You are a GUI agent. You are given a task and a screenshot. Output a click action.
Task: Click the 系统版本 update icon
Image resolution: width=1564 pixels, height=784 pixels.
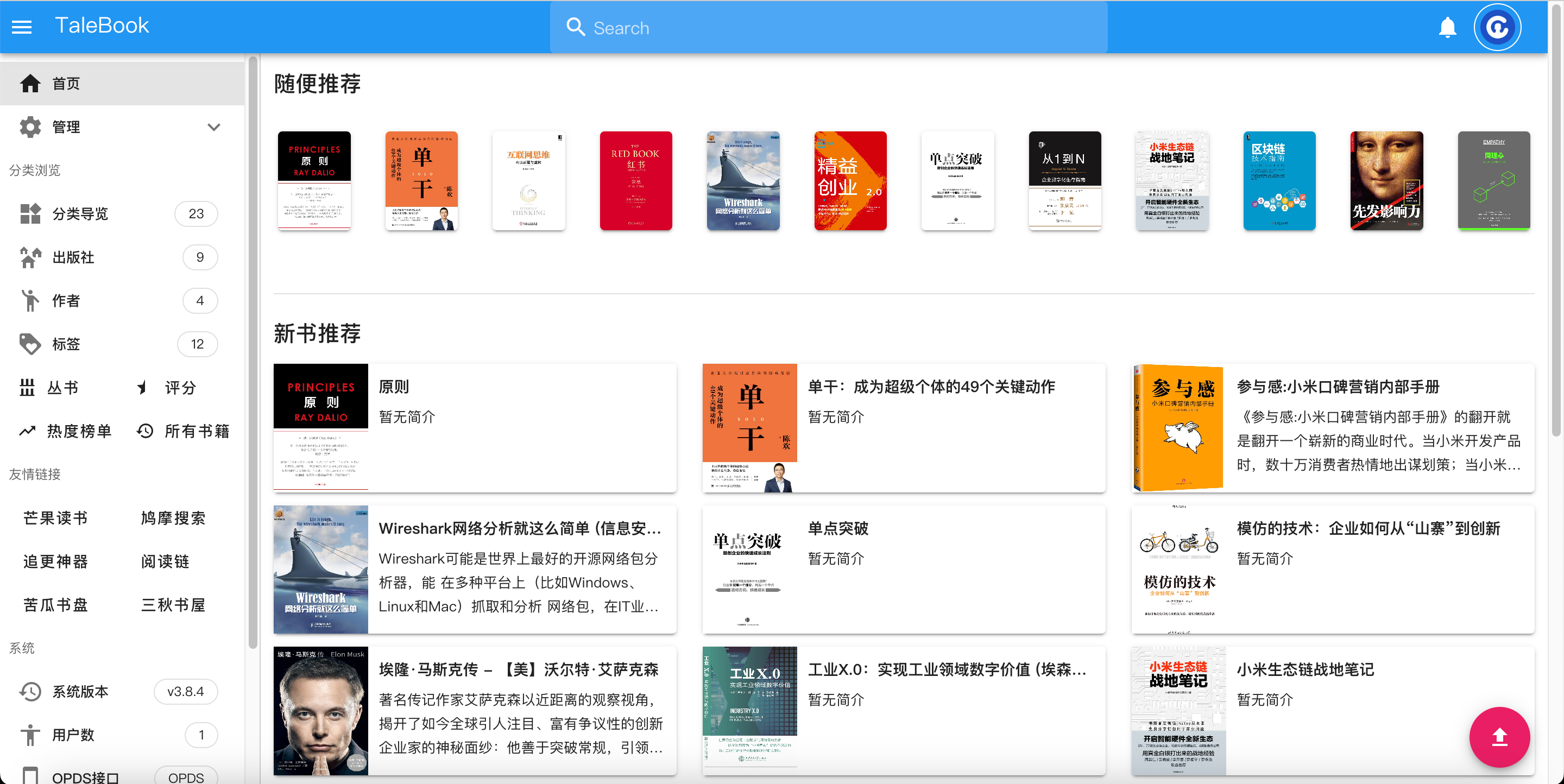click(x=30, y=691)
